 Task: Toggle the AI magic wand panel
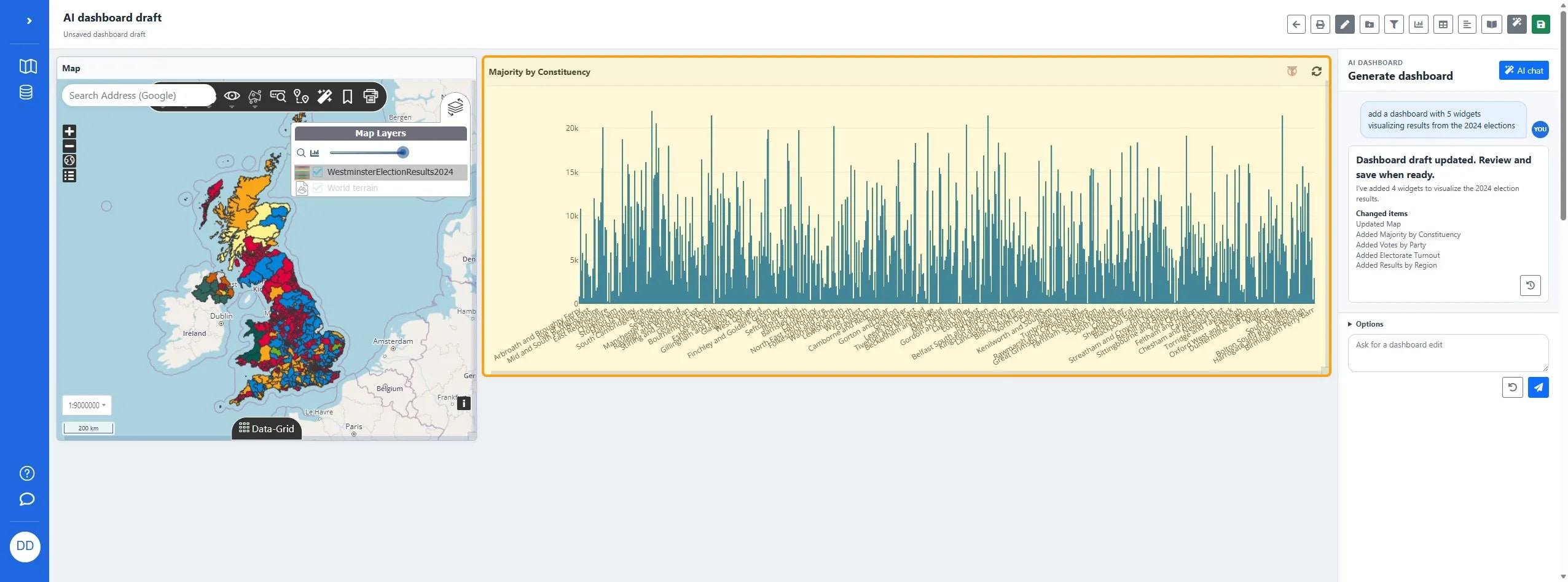(x=1516, y=25)
